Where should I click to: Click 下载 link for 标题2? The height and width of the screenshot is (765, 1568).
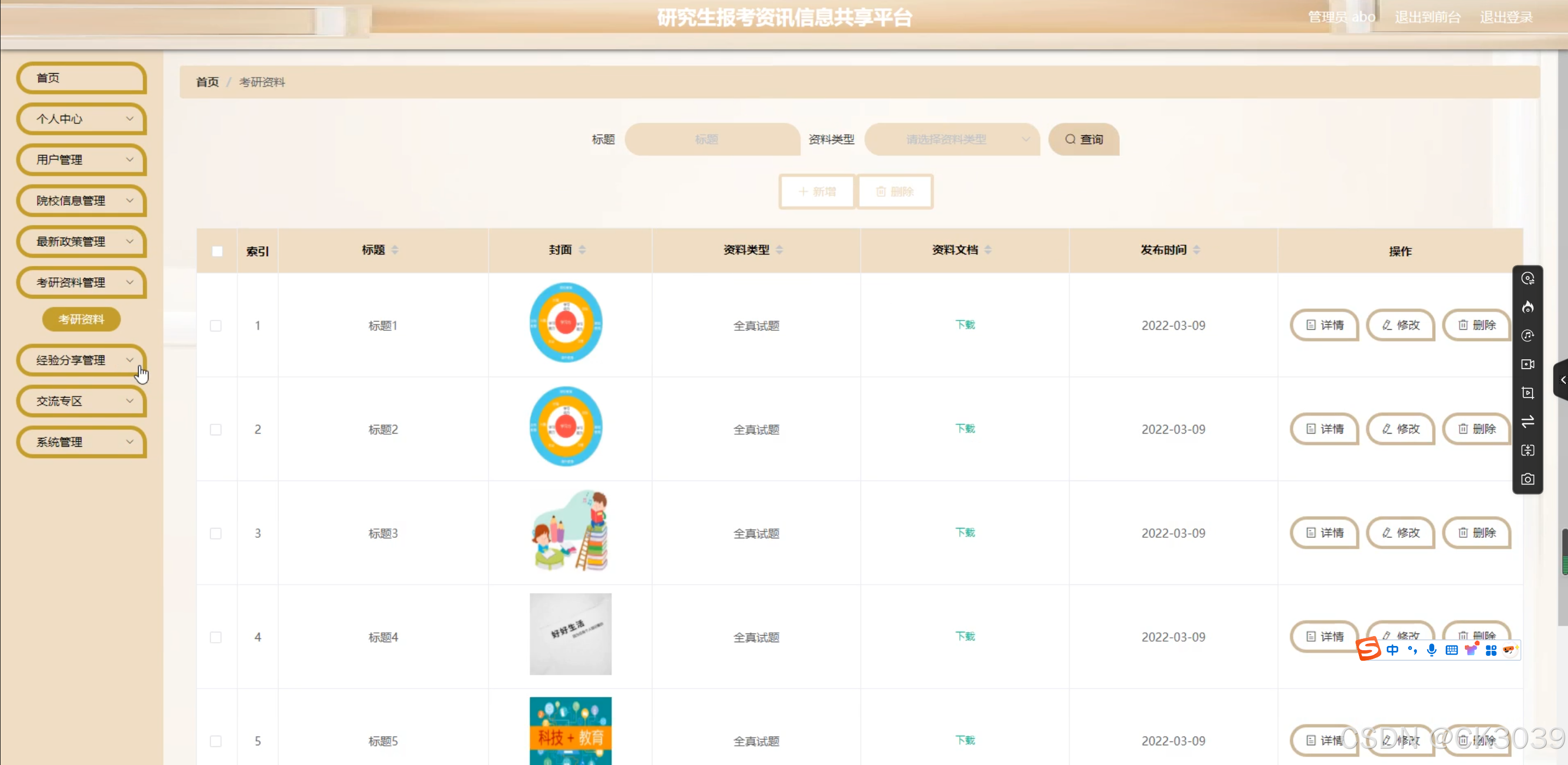965,429
